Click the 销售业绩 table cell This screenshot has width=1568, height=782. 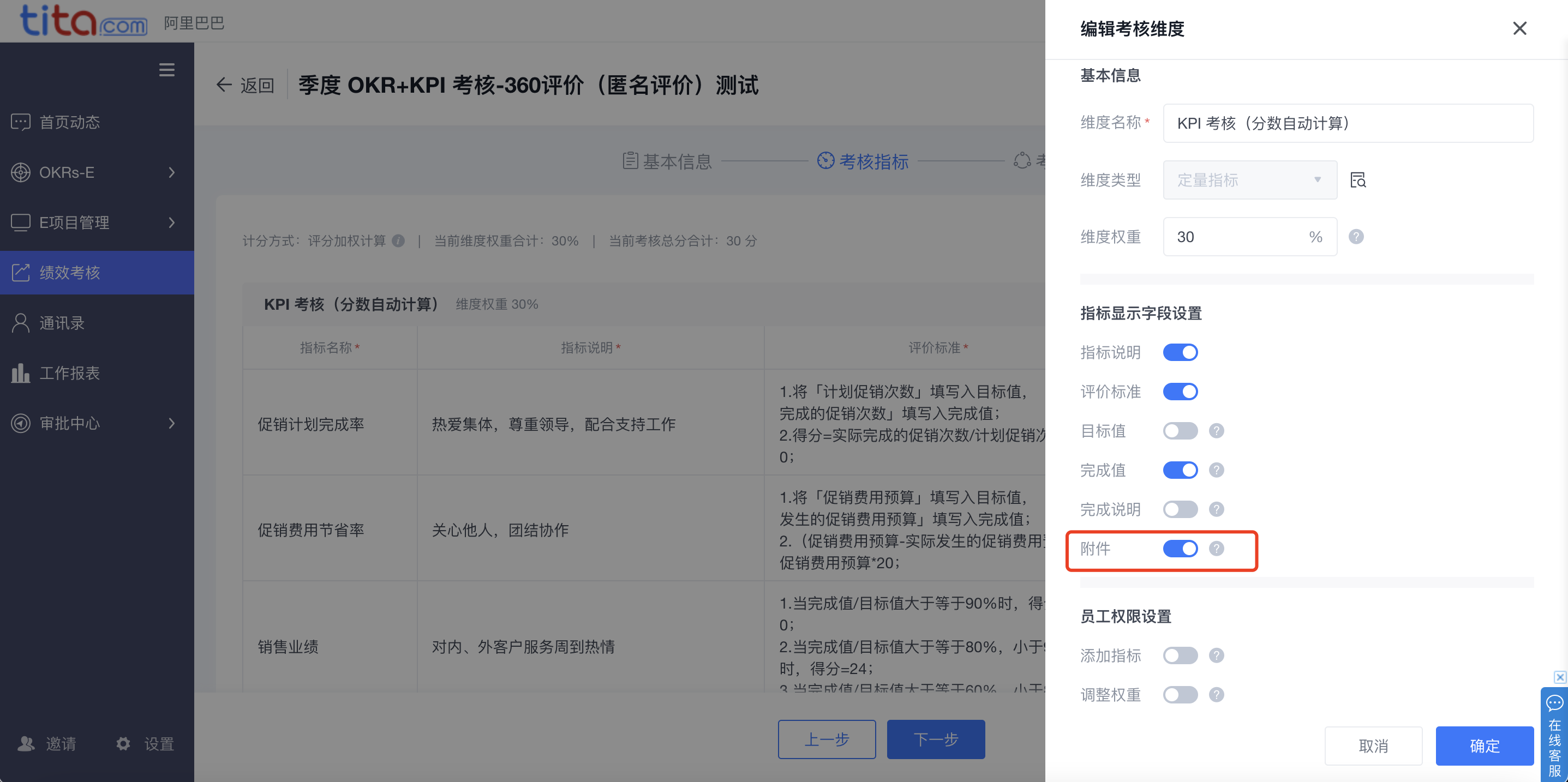tap(330, 637)
